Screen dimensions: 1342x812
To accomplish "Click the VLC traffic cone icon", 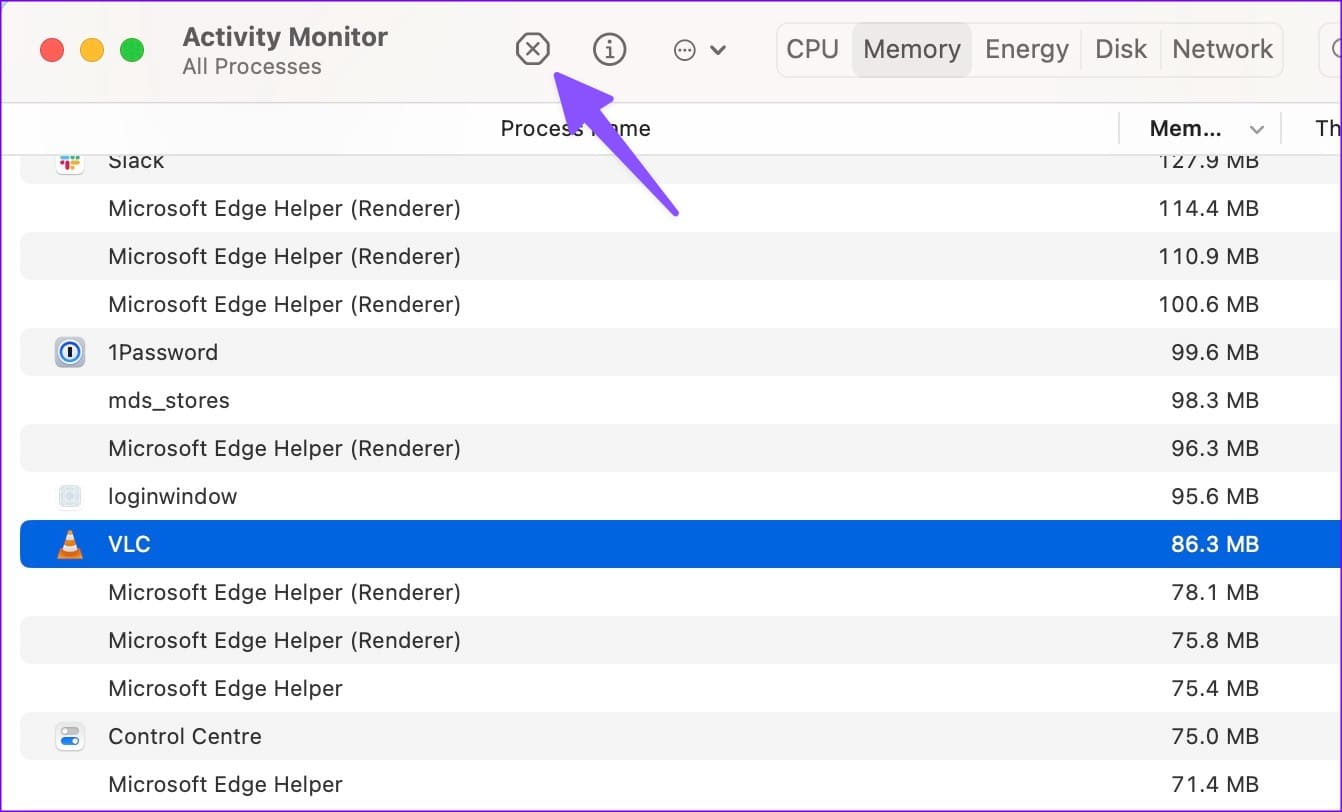I will (69, 544).
